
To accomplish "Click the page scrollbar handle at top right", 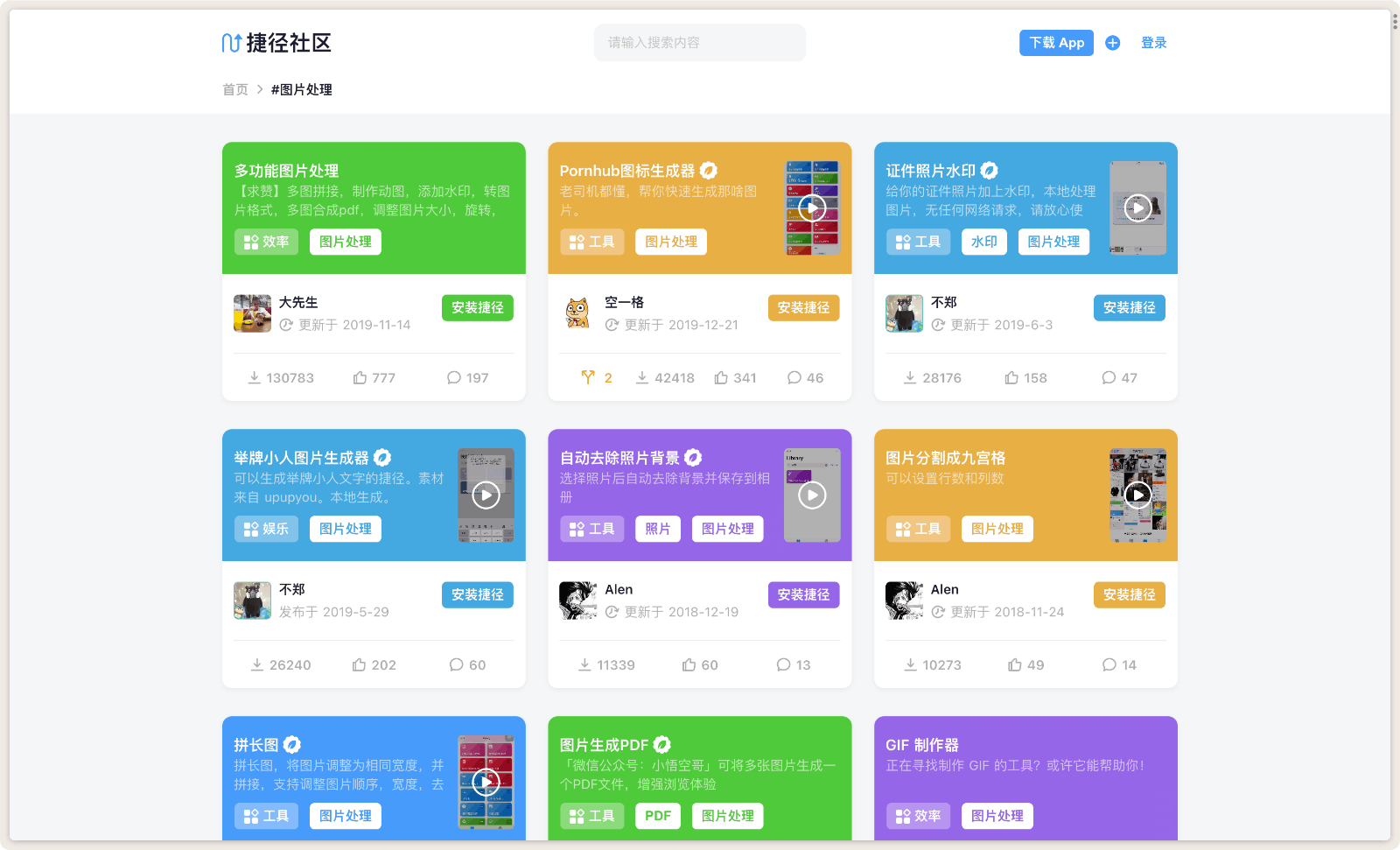I will pyautogui.click(x=1395, y=21).
